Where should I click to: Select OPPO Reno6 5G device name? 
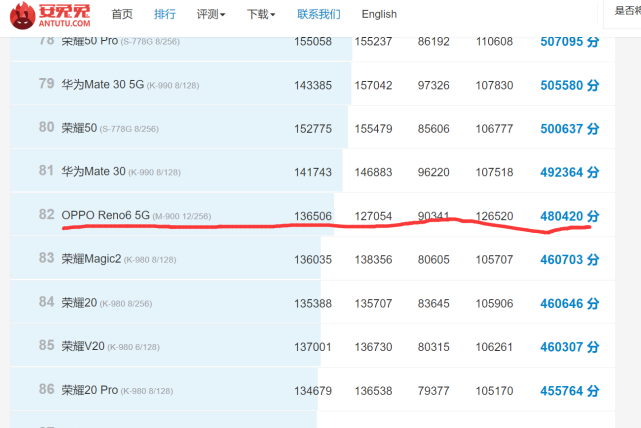point(105,215)
